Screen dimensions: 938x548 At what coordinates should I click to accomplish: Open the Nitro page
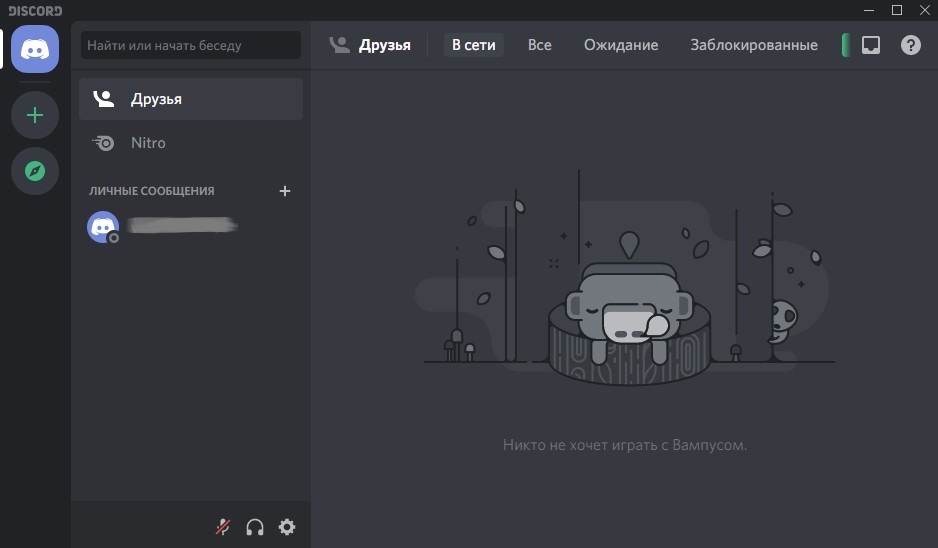191,143
